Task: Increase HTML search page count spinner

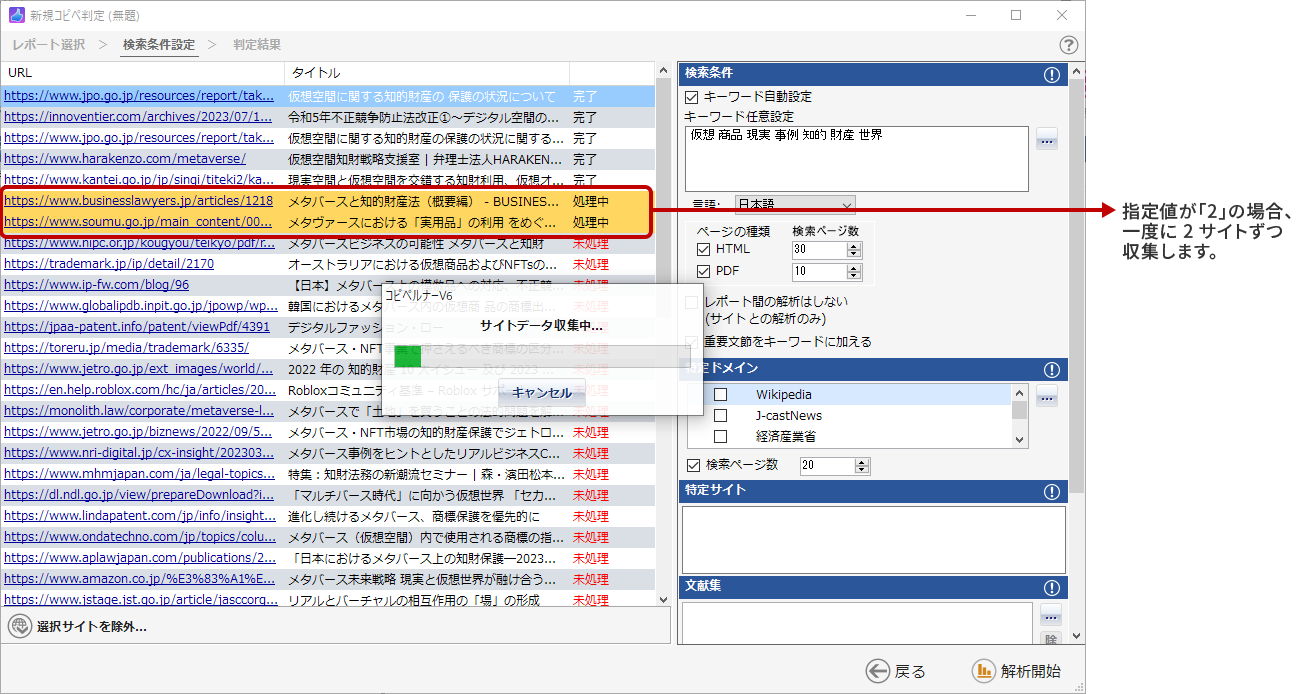Action: (x=853, y=245)
